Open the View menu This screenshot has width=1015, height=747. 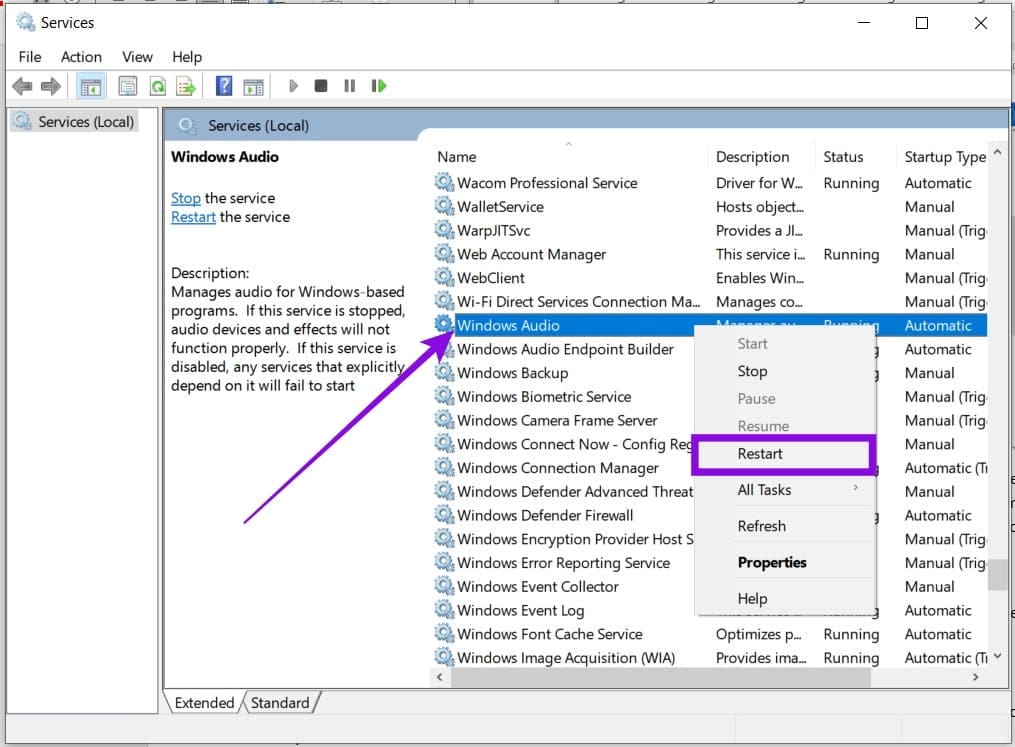tap(137, 57)
